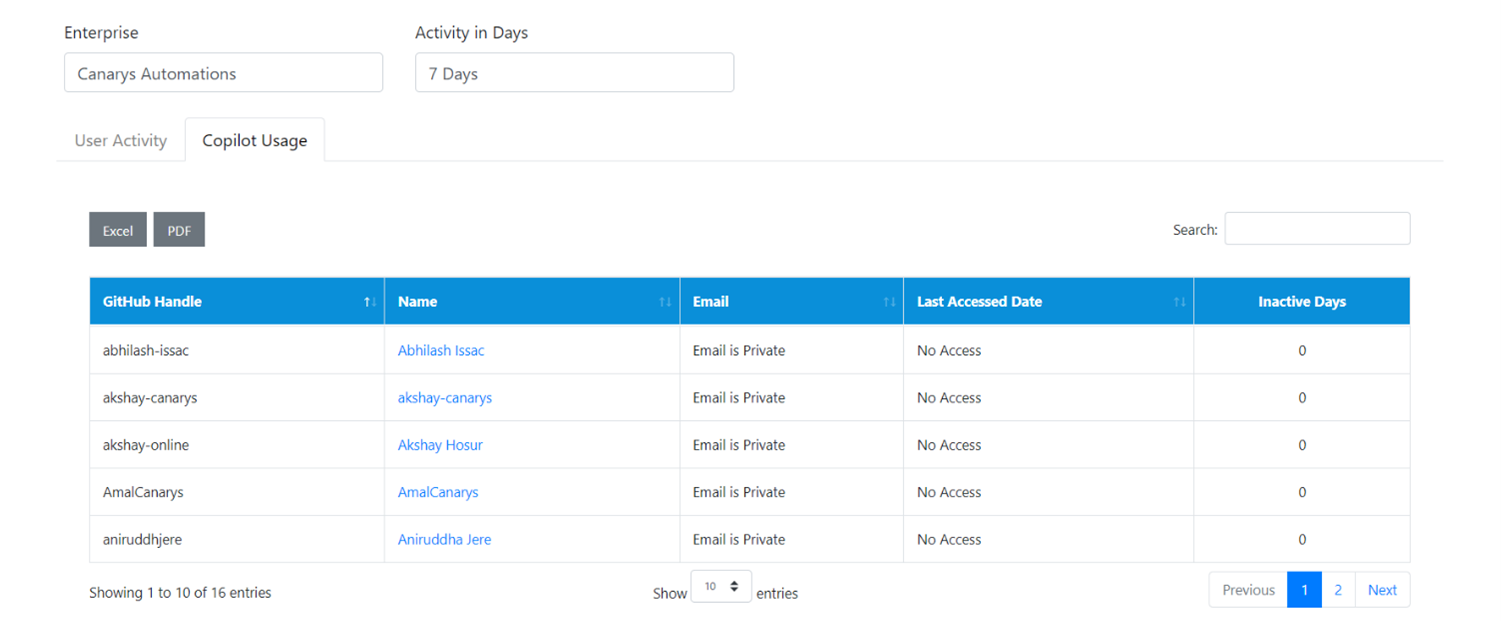Switch to the User Activity tab
This screenshot has height=621, width=1501.
121,141
